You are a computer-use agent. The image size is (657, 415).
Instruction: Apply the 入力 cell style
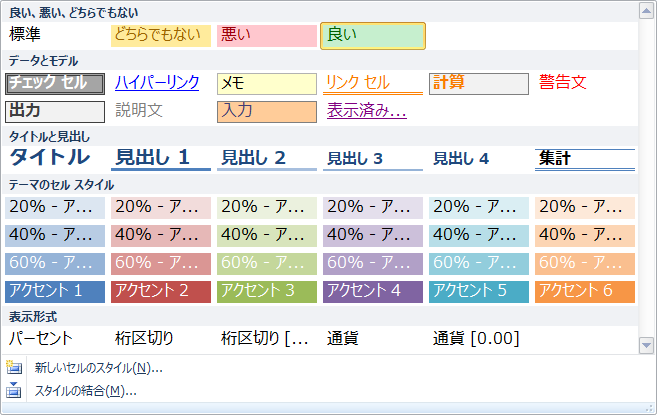pyautogui.click(x=267, y=112)
